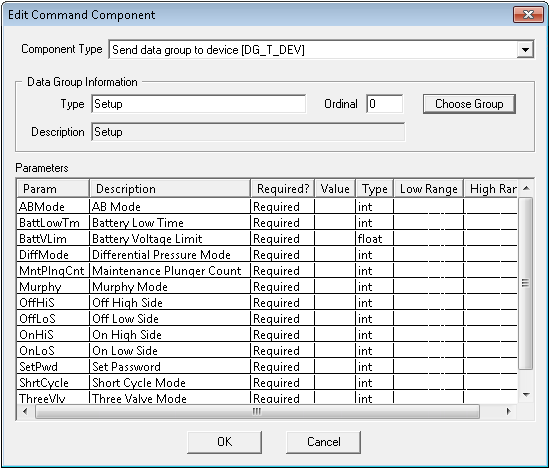
Task: Select the OffLoS parameter cell
Action: point(53,319)
